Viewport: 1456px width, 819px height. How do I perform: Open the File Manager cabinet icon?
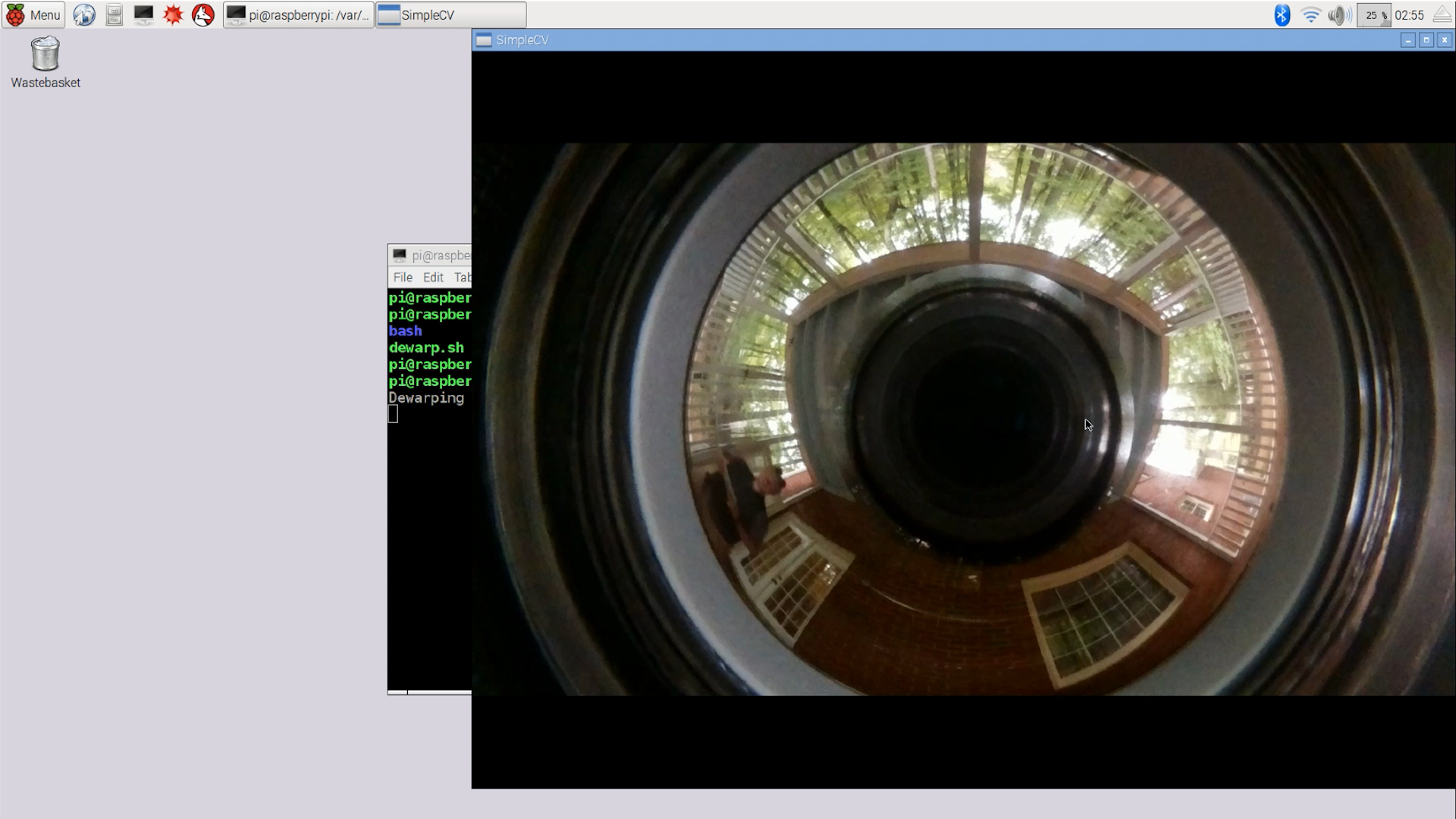point(114,15)
